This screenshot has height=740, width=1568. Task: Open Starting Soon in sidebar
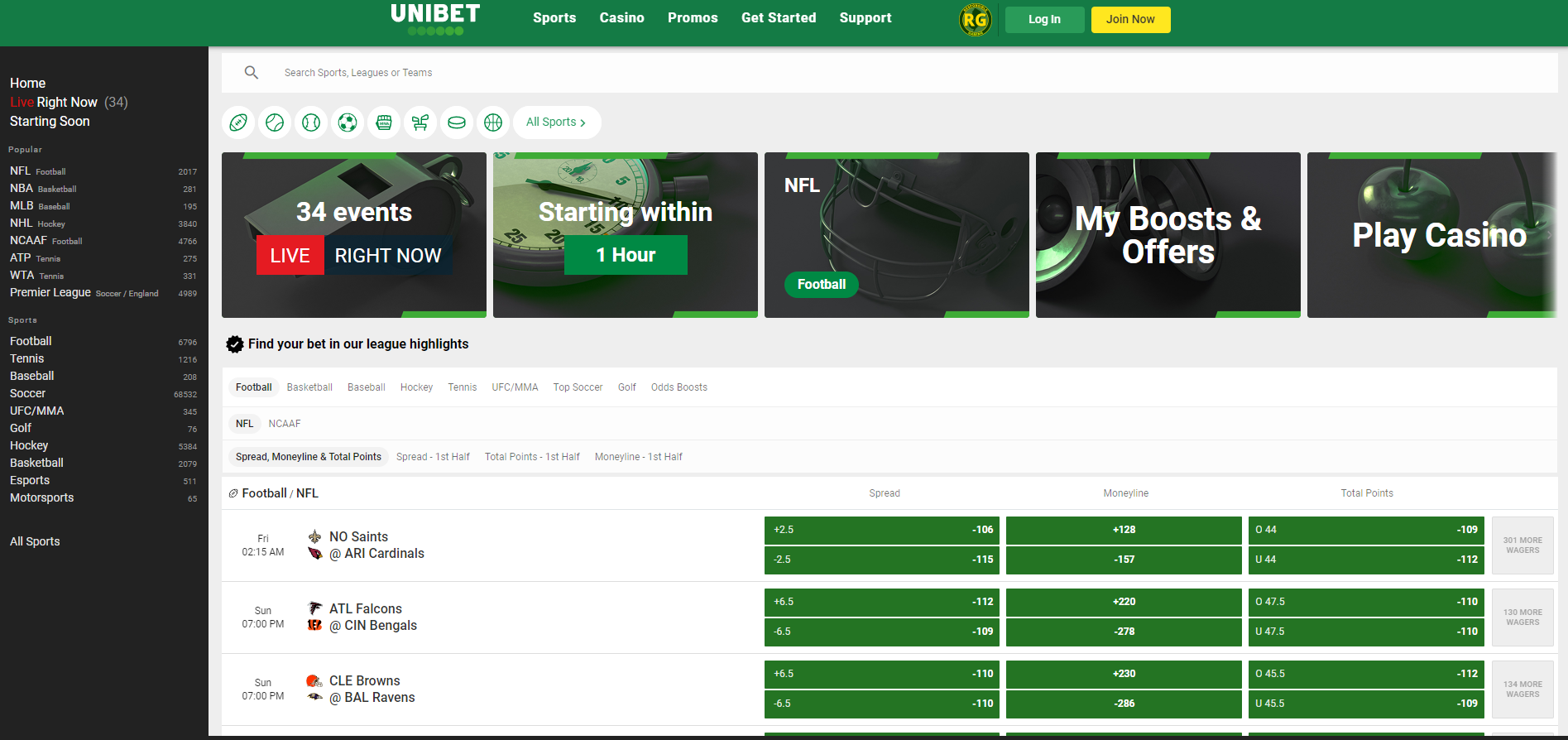tap(50, 121)
